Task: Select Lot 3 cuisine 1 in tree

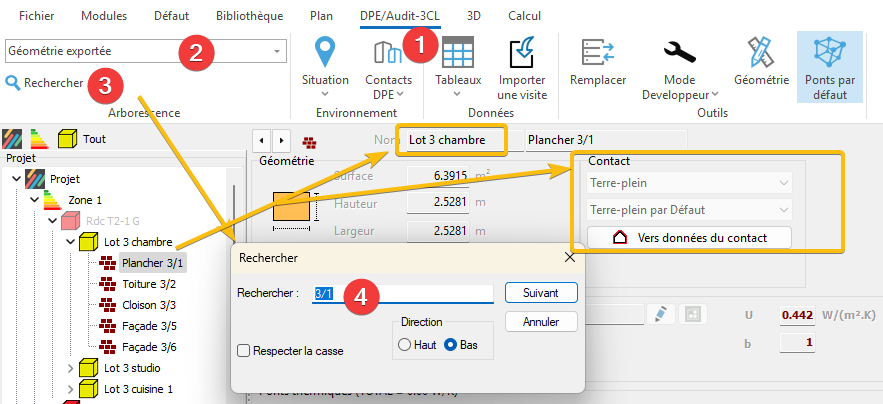Action: point(139,389)
